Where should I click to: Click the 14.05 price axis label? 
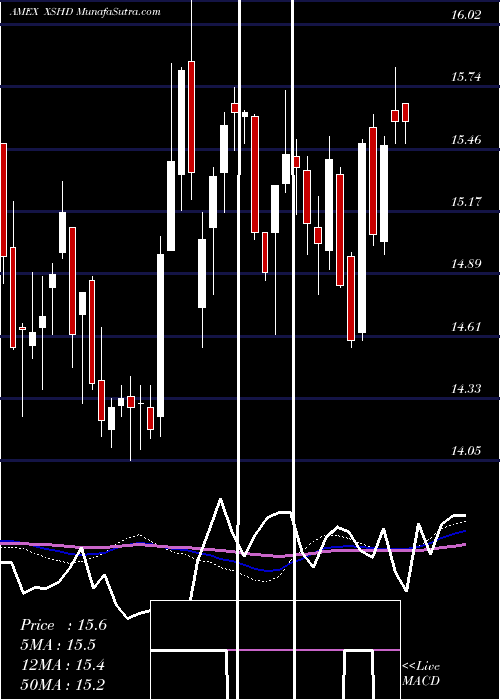click(x=466, y=451)
